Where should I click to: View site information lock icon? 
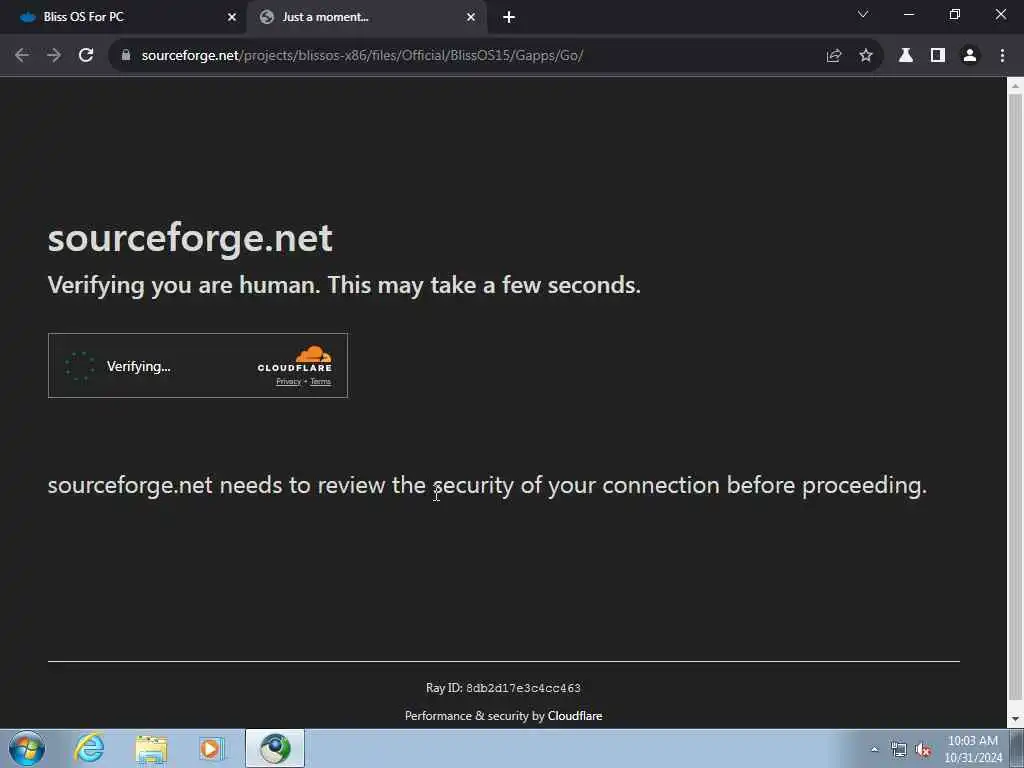click(126, 56)
